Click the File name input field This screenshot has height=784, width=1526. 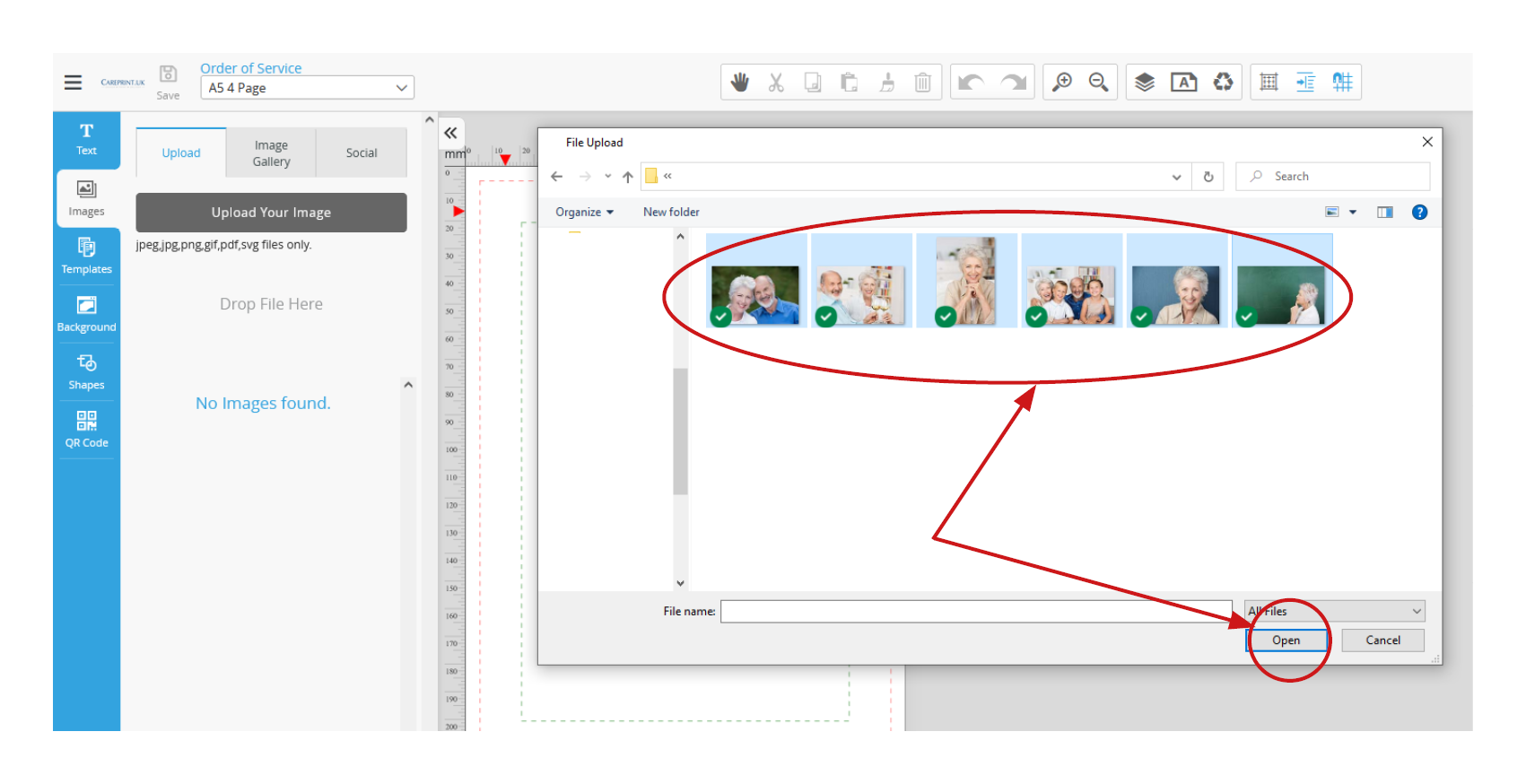[x=975, y=612]
